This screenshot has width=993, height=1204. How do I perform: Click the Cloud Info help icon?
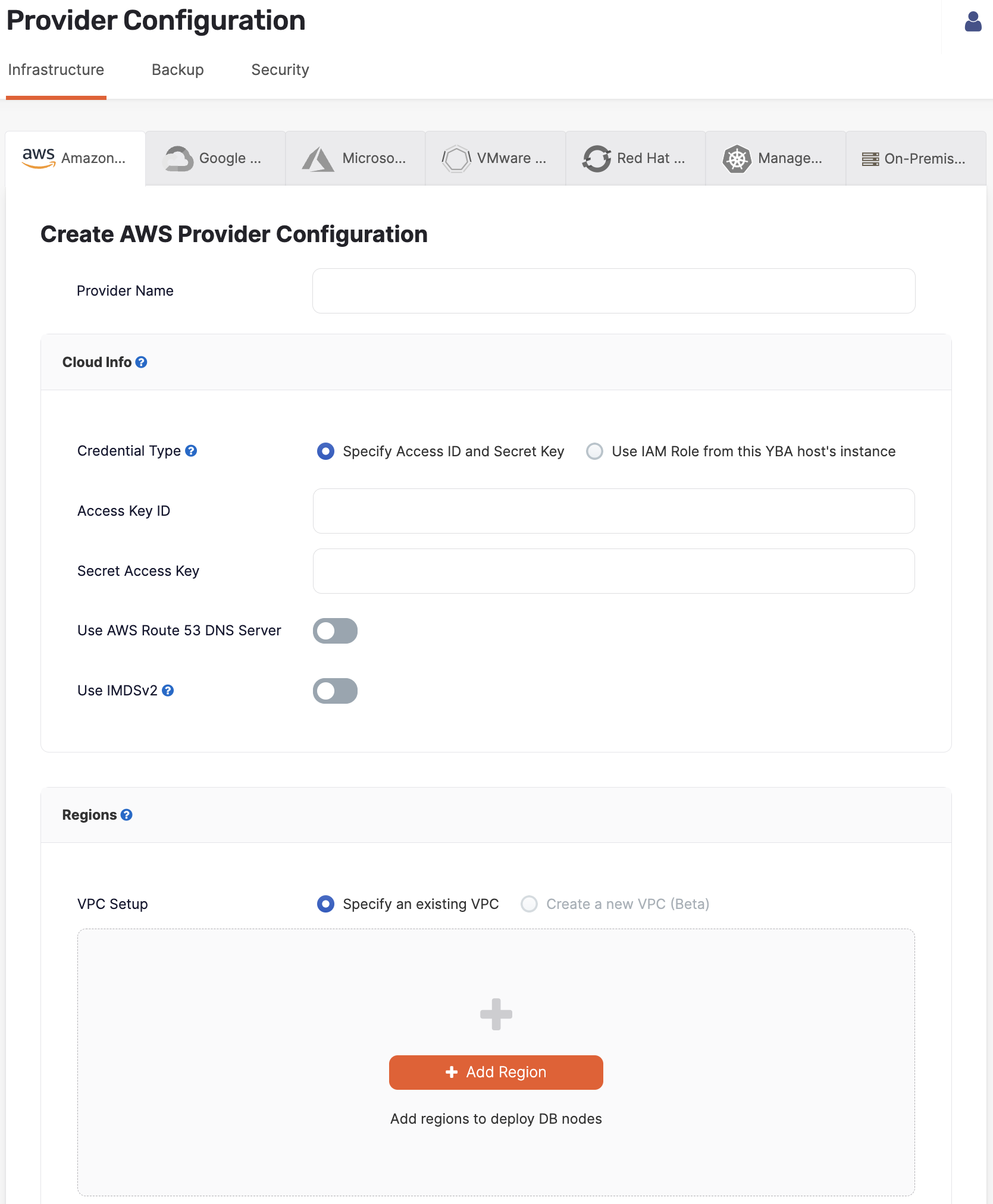click(142, 362)
